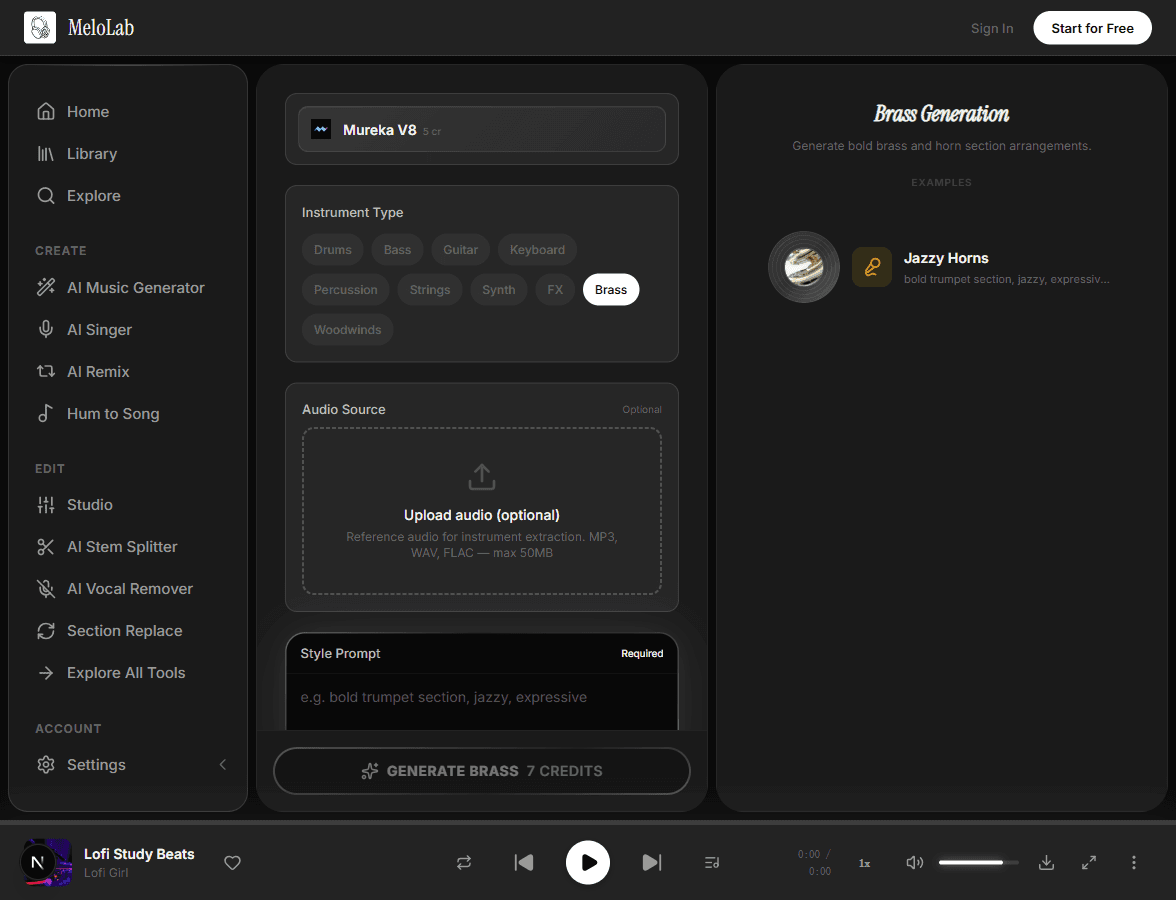Select Brass instrument type chip
The width and height of the screenshot is (1176, 900).
click(610, 290)
